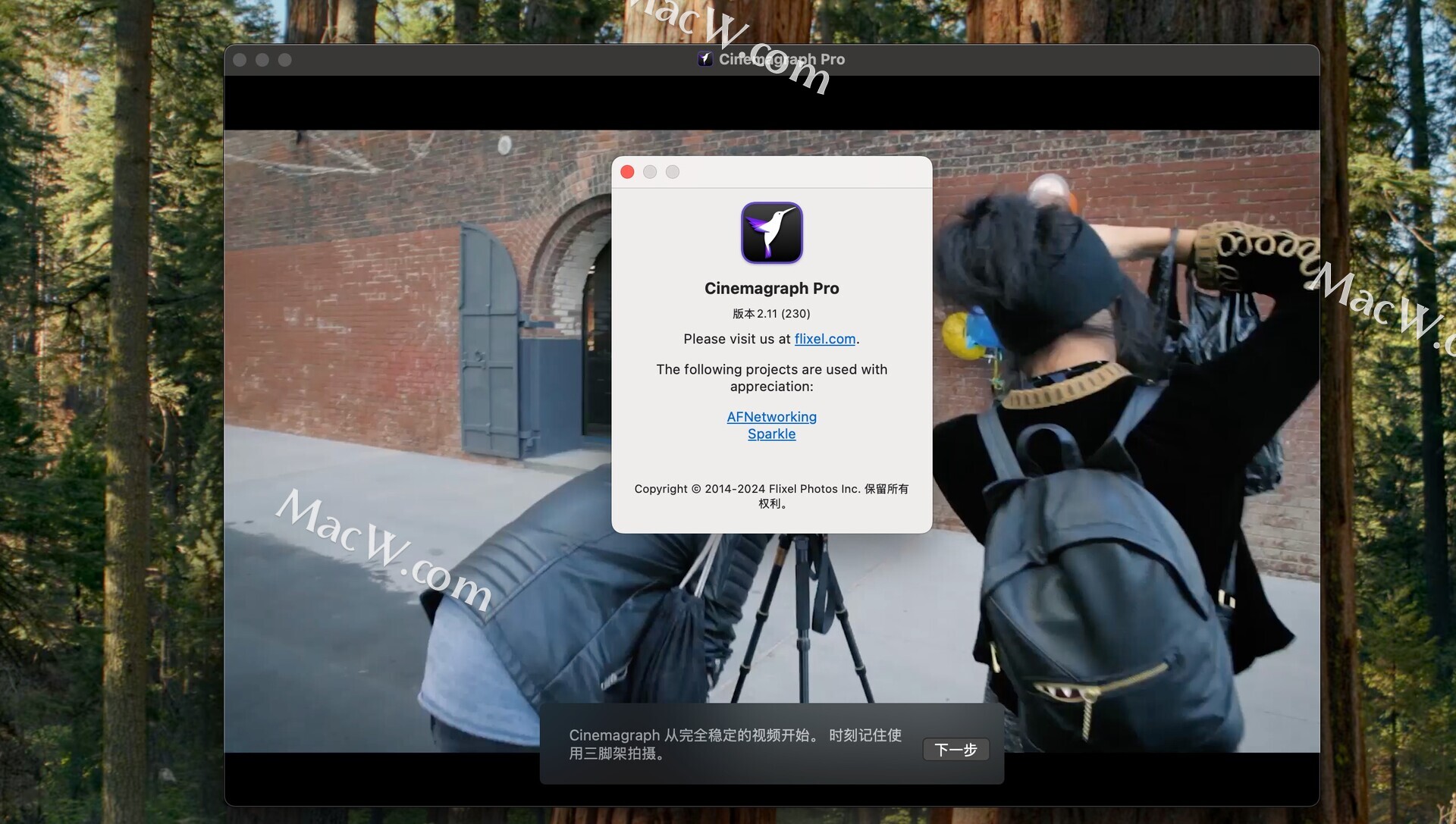The width and height of the screenshot is (1456, 824).
Task: Click the 'following projects are used' text
Action: 771,378
